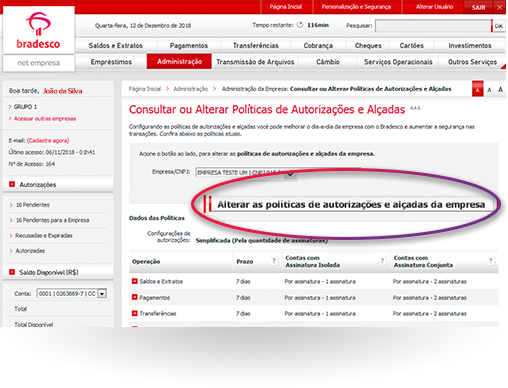Click Cadastre agora email link

[48, 140]
